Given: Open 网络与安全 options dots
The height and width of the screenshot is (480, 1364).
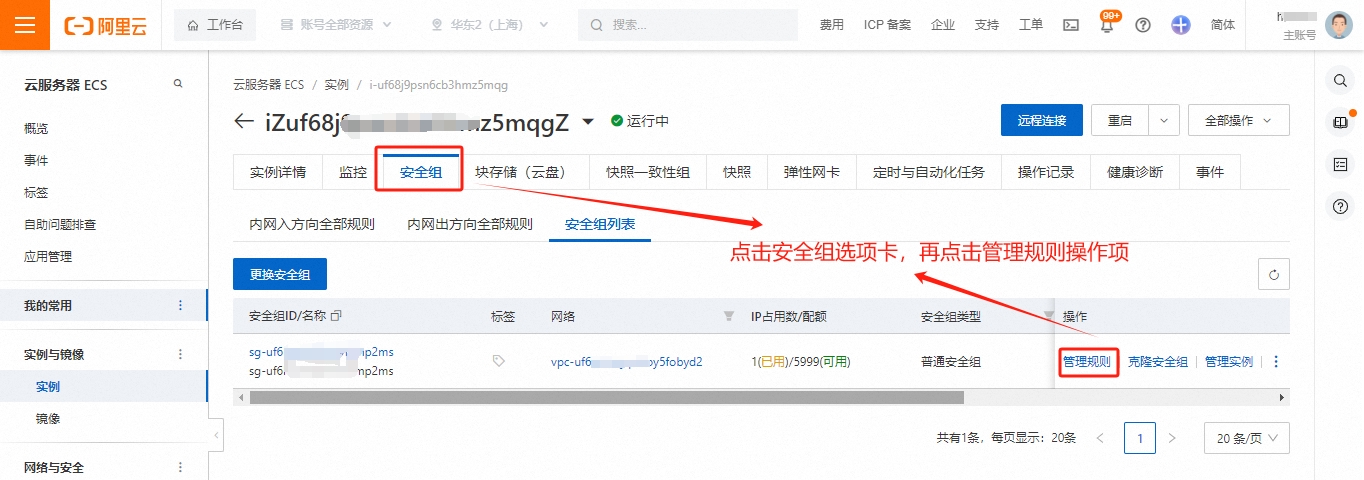Looking at the screenshot, I should pos(180,467).
